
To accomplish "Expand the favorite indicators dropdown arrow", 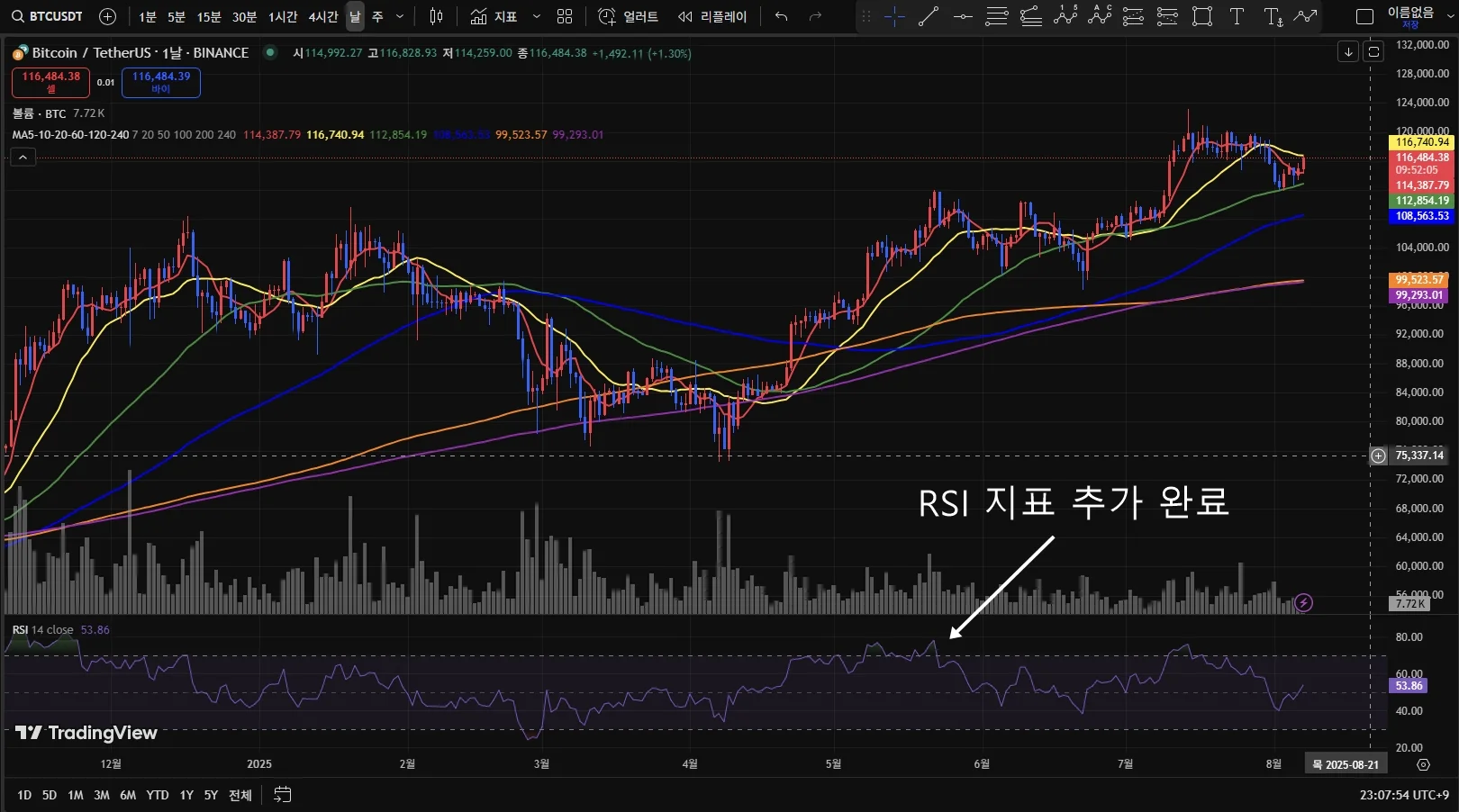I will (x=537, y=16).
